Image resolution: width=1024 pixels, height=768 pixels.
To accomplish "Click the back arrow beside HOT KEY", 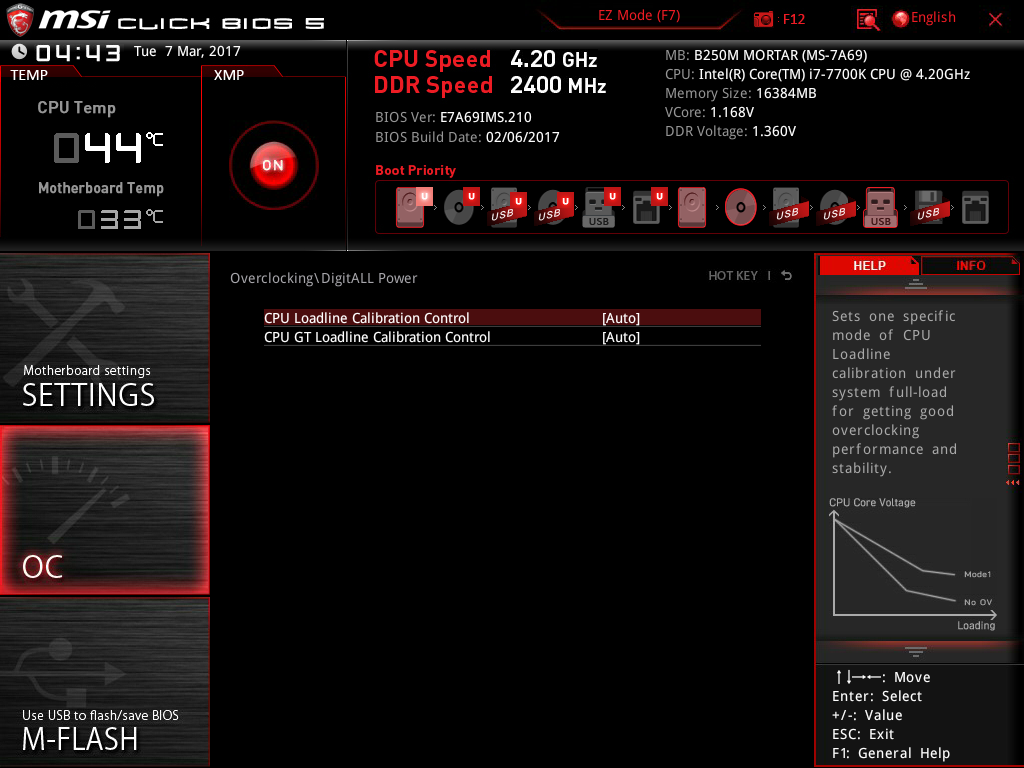I will coord(787,276).
